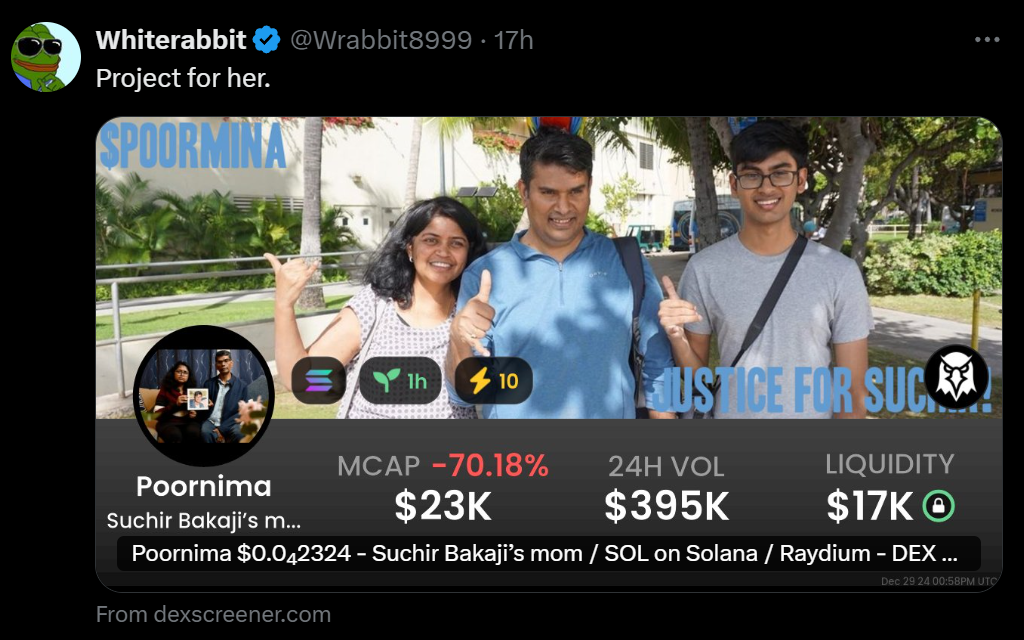Image resolution: width=1024 pixels, height=640 pixels.
Task: Click the LIQUIDITY $17K stat
Action: tap(890, 488)
